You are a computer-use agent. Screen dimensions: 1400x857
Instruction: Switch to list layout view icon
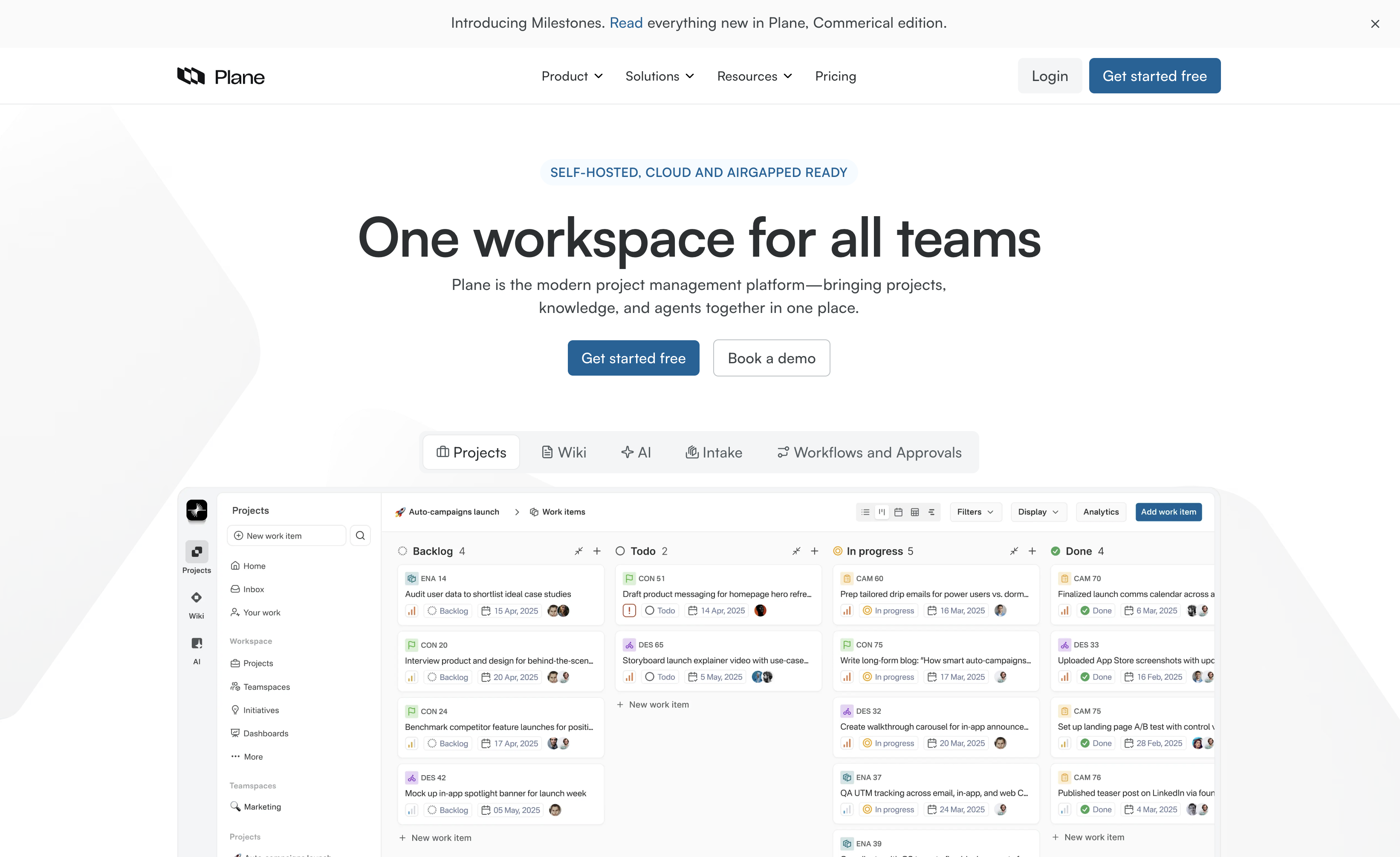point(865,512)
